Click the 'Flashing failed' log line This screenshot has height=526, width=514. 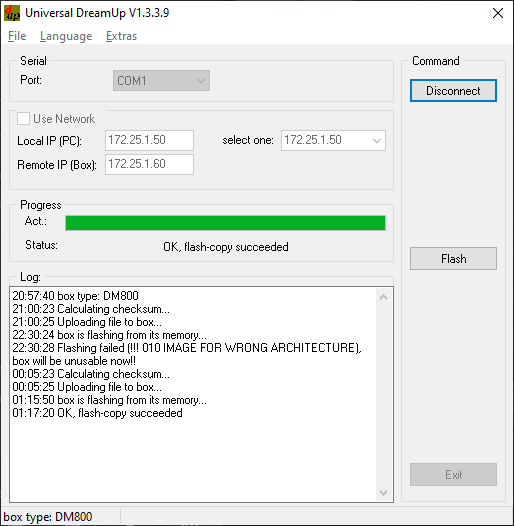point(187,354)
